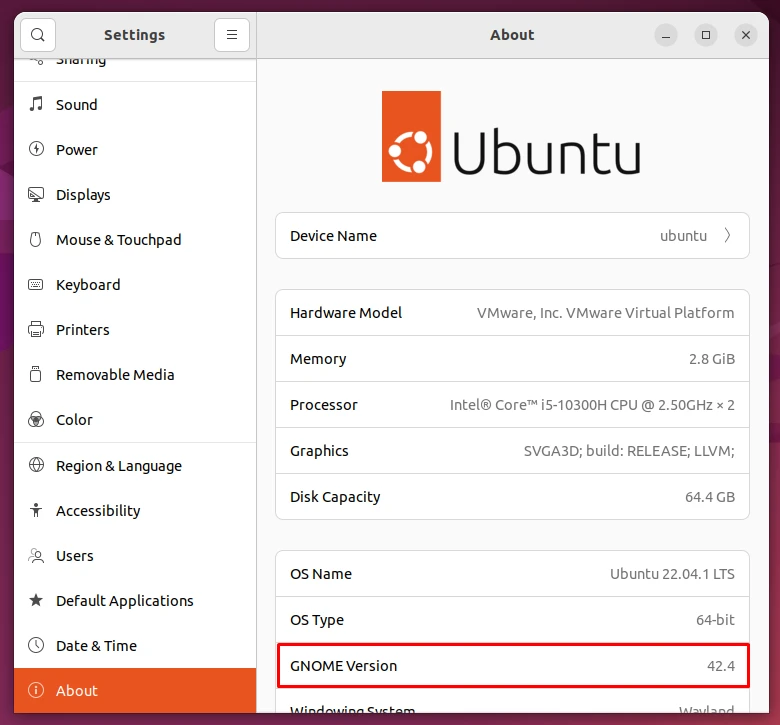The height and width of the screenshot is (725, 780).
Task: Click the Date & Time clock icon
Action: pyautogui.click(x=36, y=645)
